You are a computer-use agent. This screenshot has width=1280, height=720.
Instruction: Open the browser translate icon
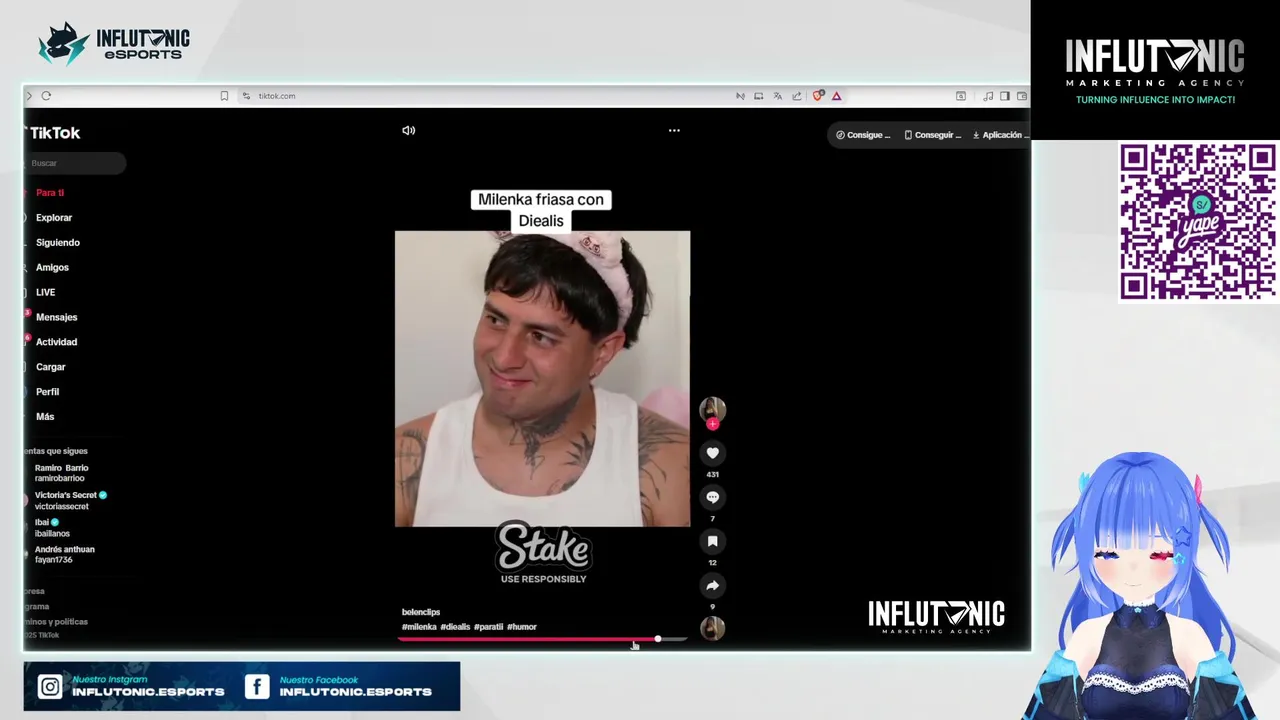(777, 96)
